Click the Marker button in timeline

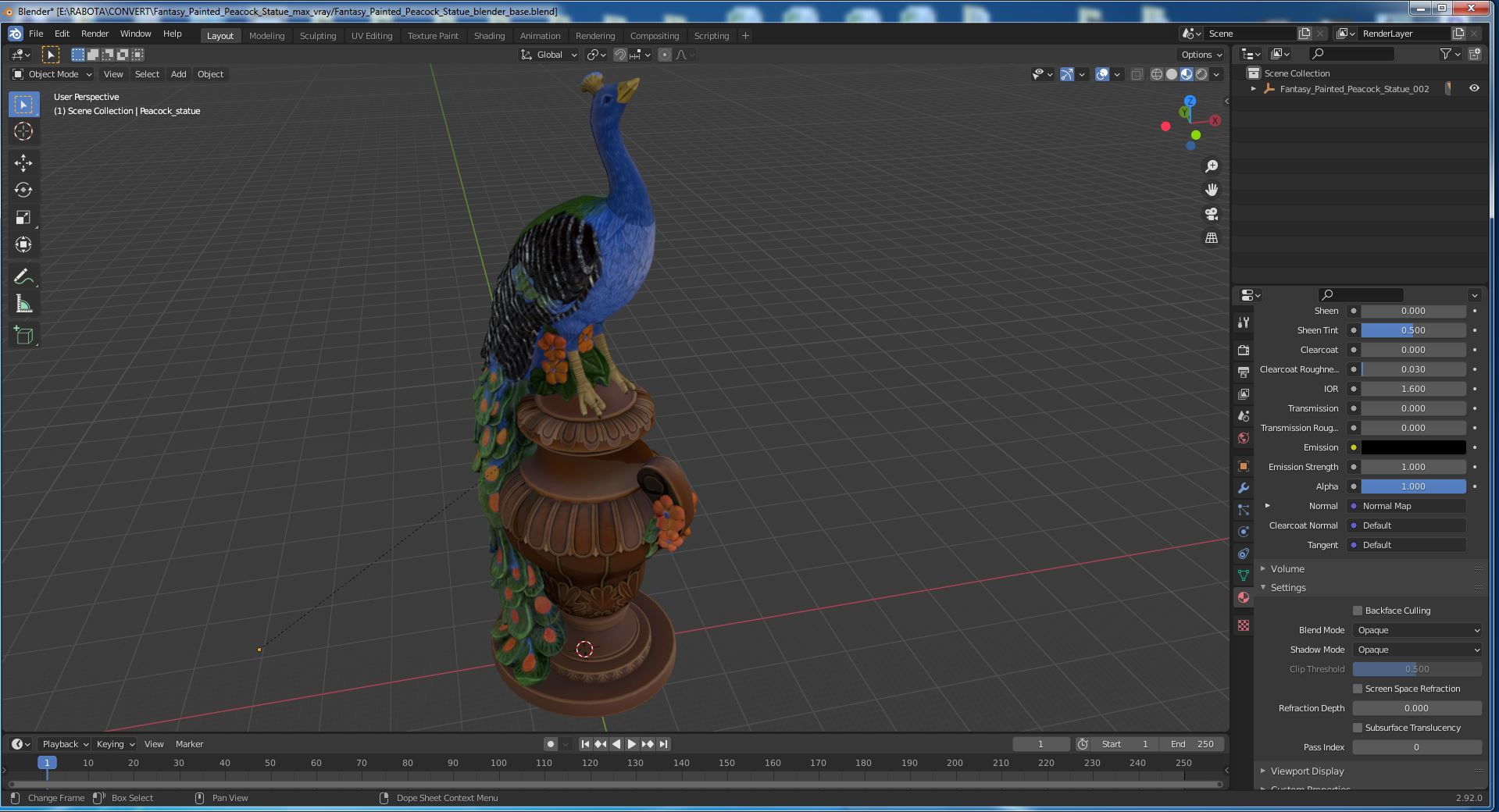[189, 744]
